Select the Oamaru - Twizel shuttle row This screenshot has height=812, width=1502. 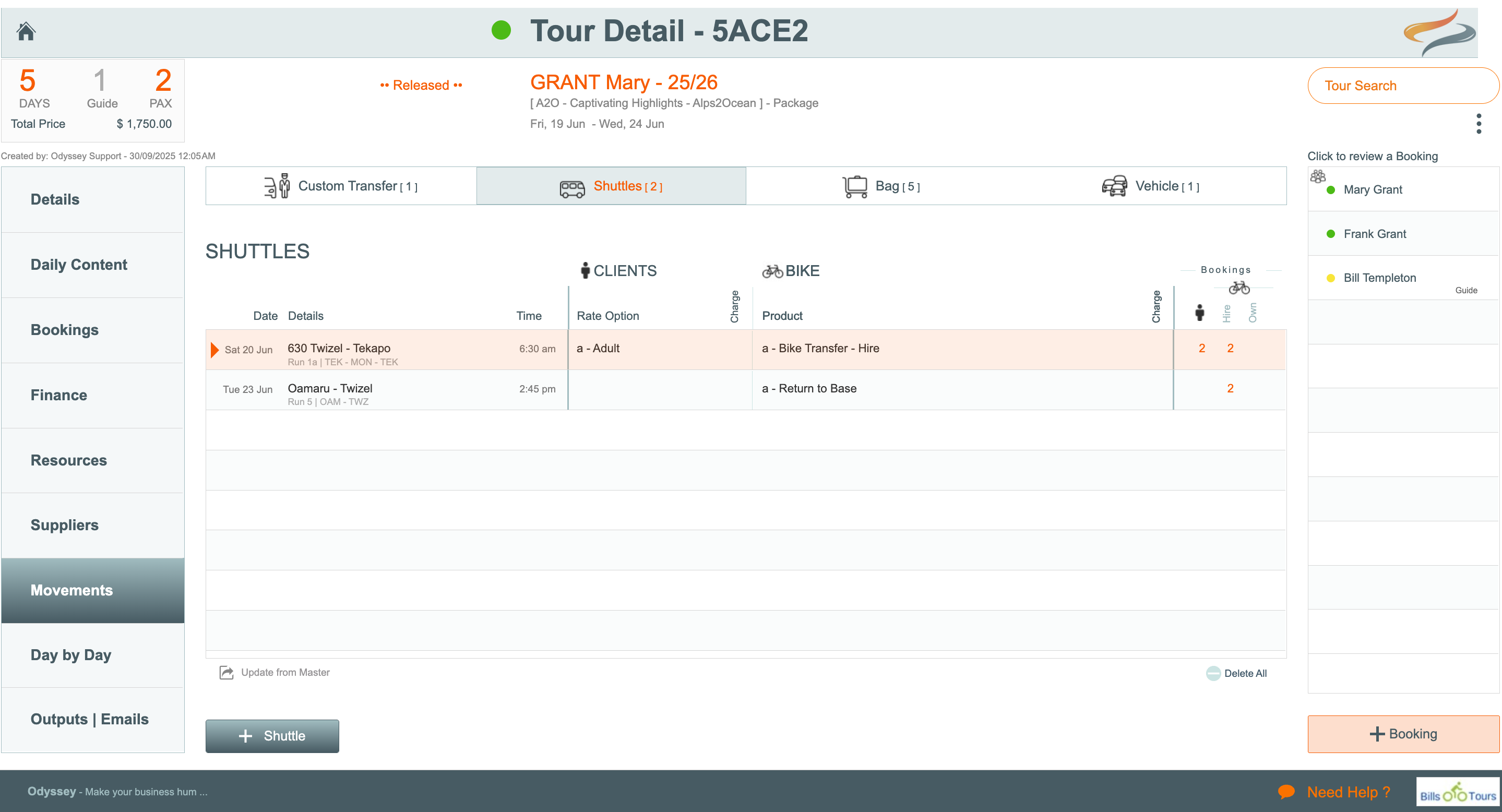(x=330, y=389)
